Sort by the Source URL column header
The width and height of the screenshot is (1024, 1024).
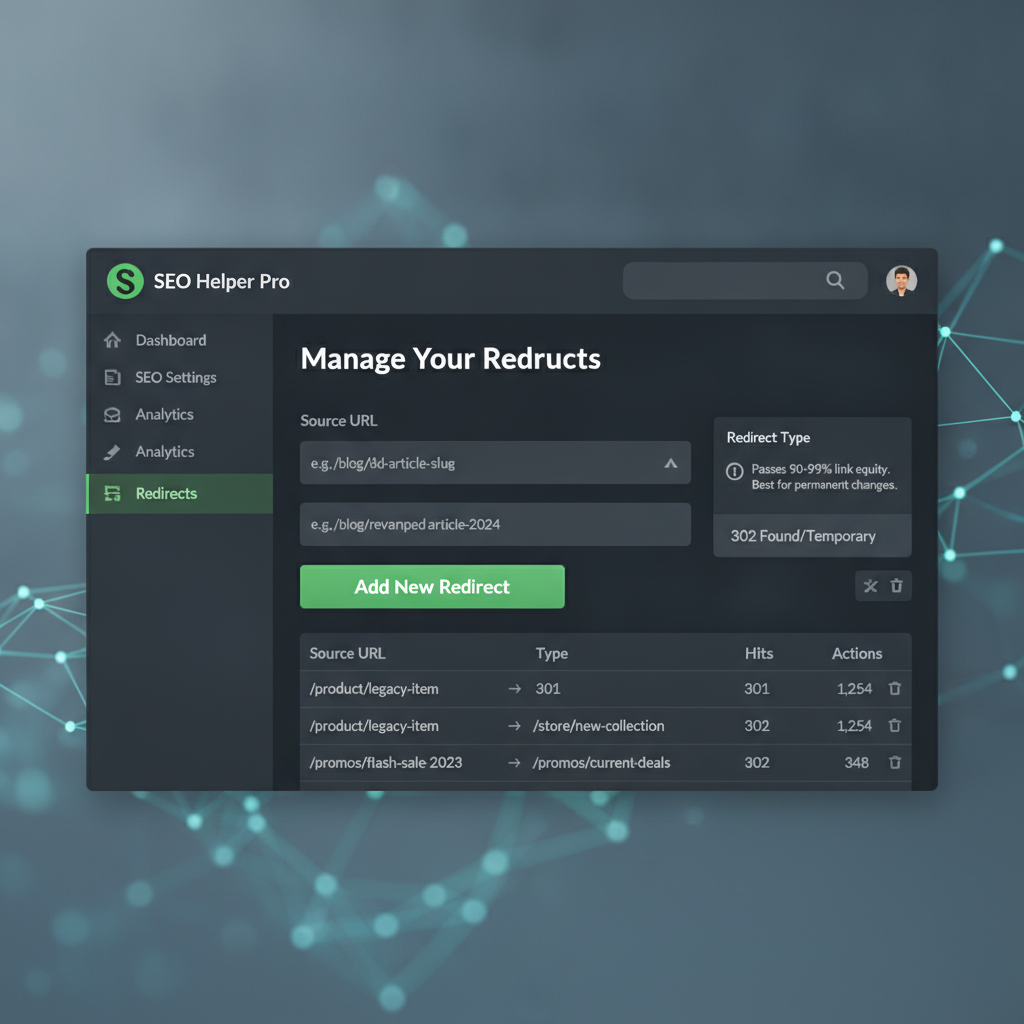point(347,654)
